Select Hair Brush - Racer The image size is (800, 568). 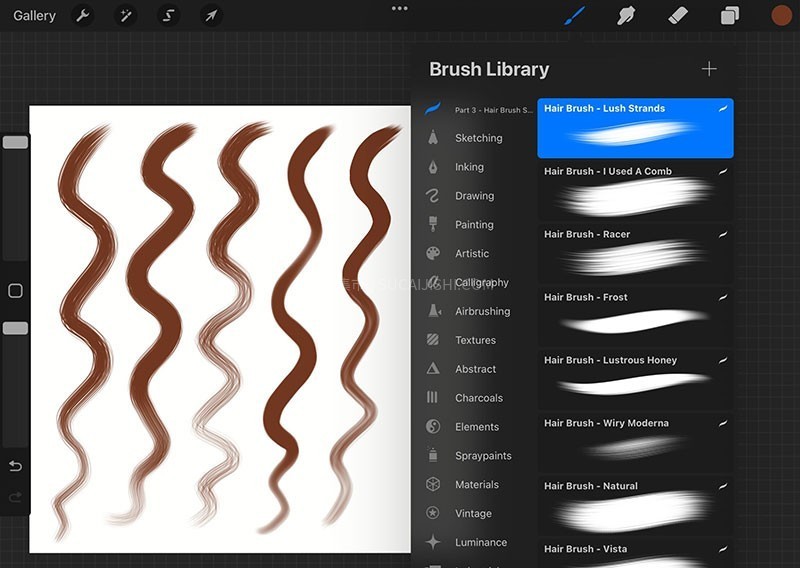tap(635, 254)
